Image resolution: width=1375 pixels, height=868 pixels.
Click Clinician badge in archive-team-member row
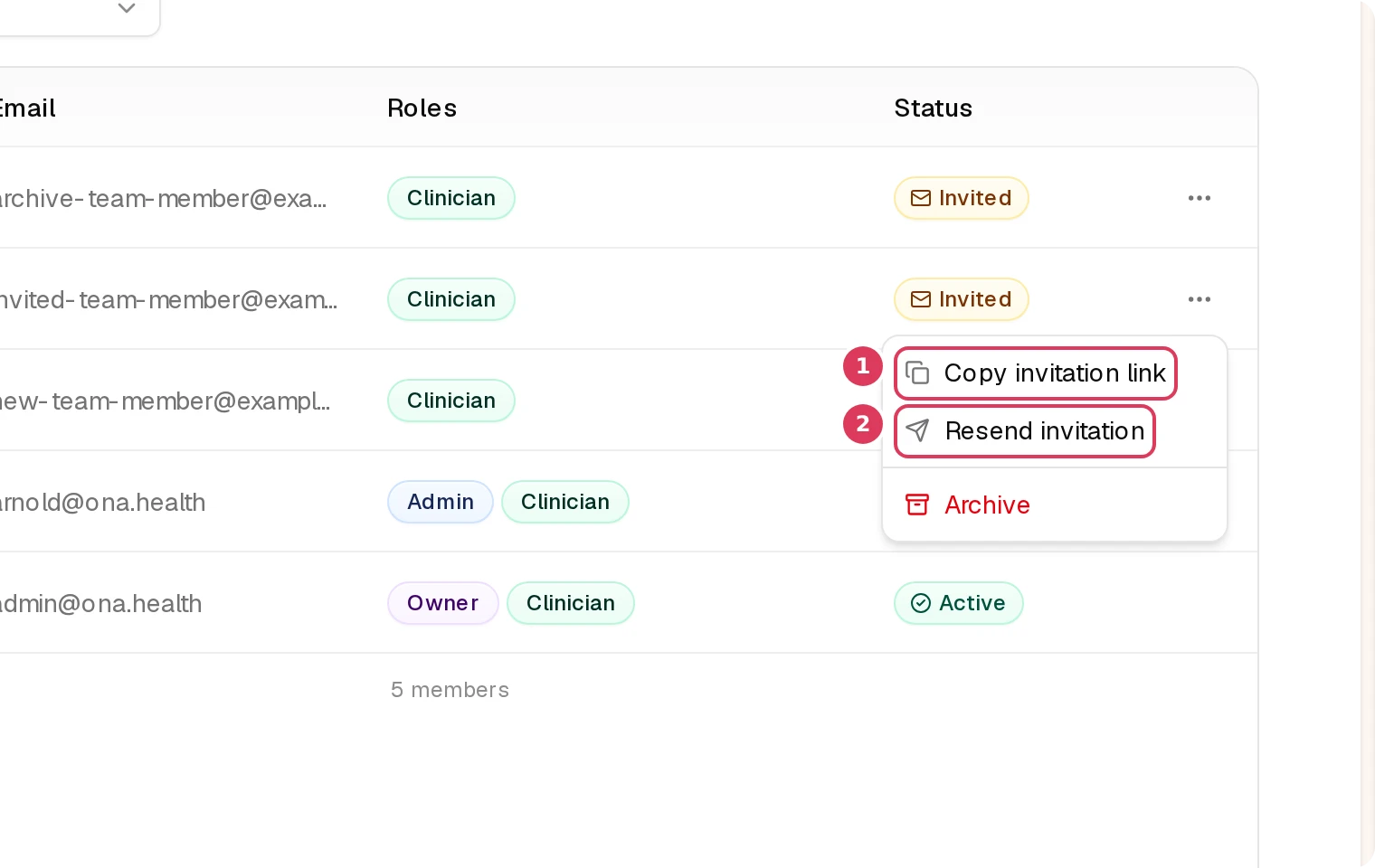coord(451,198)
